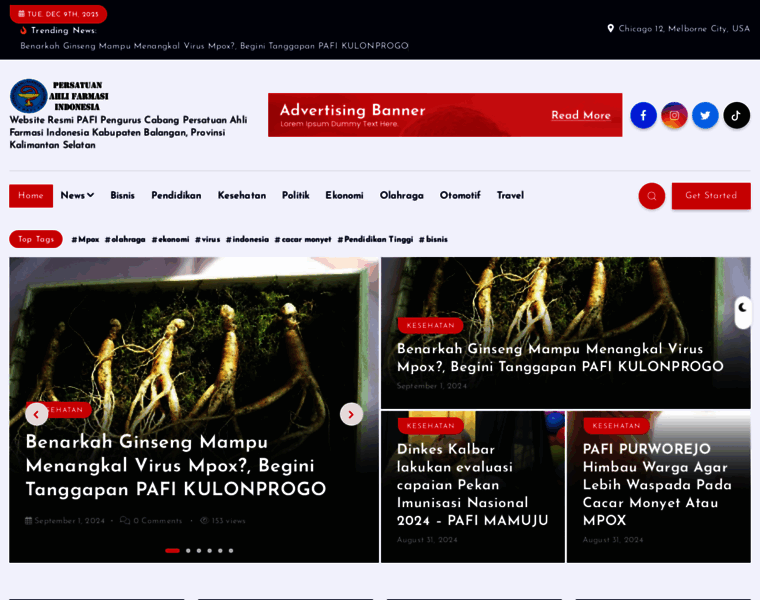Screen dimensions: 760x600
Task: Select the #olahraga tag
Action: (x=125, y=239)
